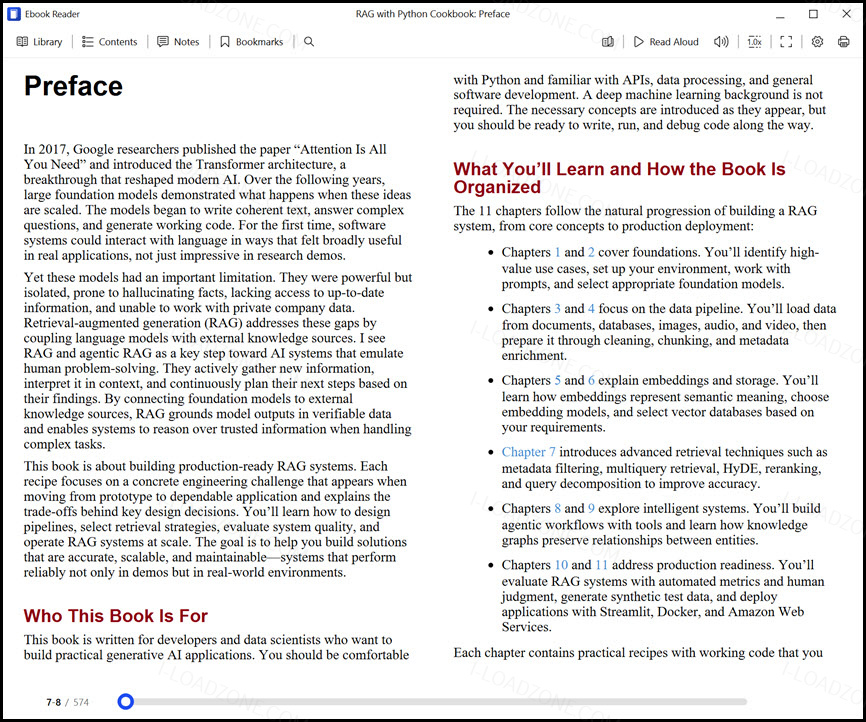Follow the chapter 1 link
This screenshot has width=866, height=722.
[x=557, y=252]
